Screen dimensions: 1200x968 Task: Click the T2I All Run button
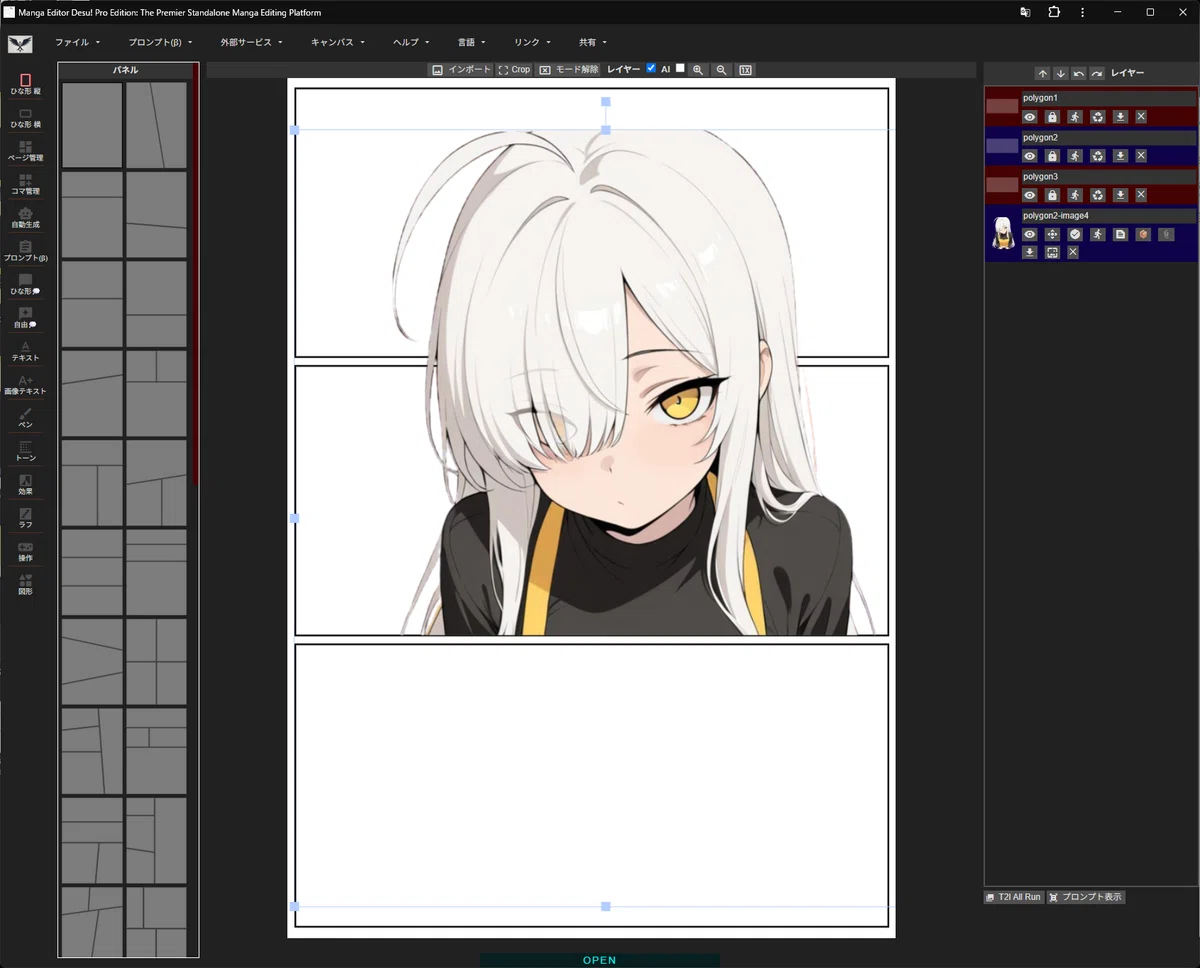tap(1013, 897)
